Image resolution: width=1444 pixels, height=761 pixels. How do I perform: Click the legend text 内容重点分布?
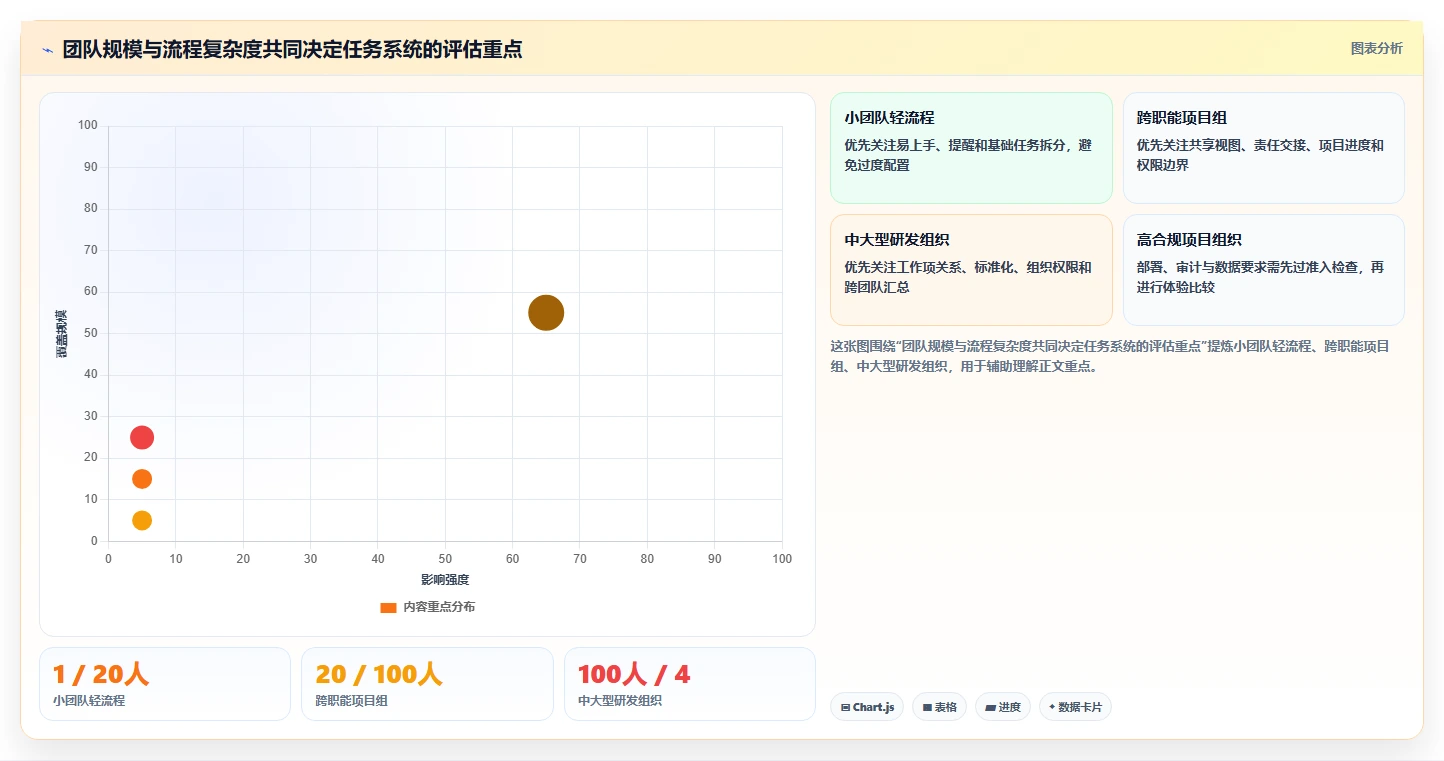(x=439, y=607)
